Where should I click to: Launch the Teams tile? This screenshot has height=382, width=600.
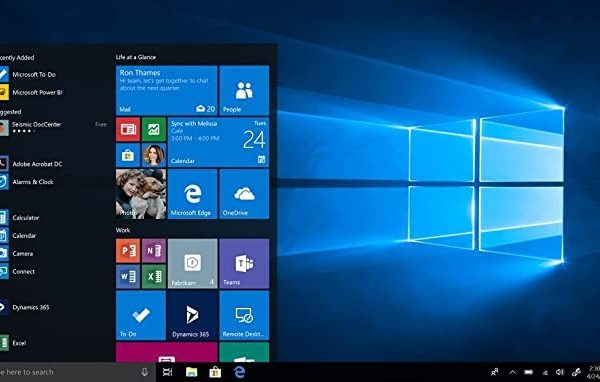pos(244,263)
